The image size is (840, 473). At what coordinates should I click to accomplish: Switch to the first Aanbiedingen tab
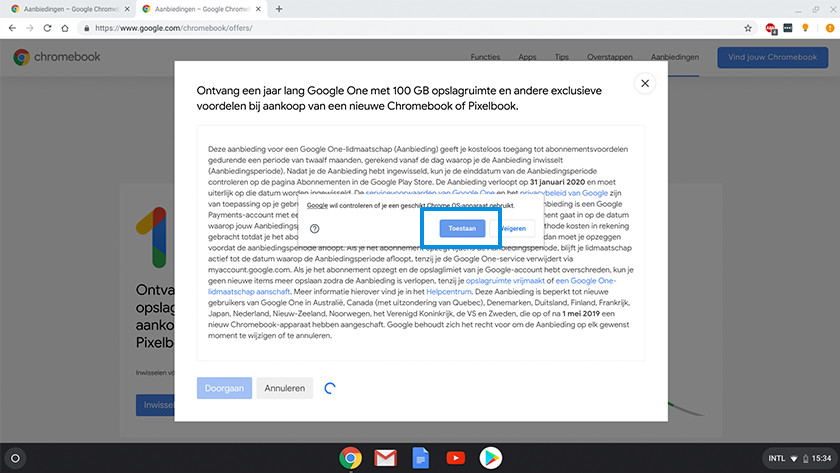(68, 9)
